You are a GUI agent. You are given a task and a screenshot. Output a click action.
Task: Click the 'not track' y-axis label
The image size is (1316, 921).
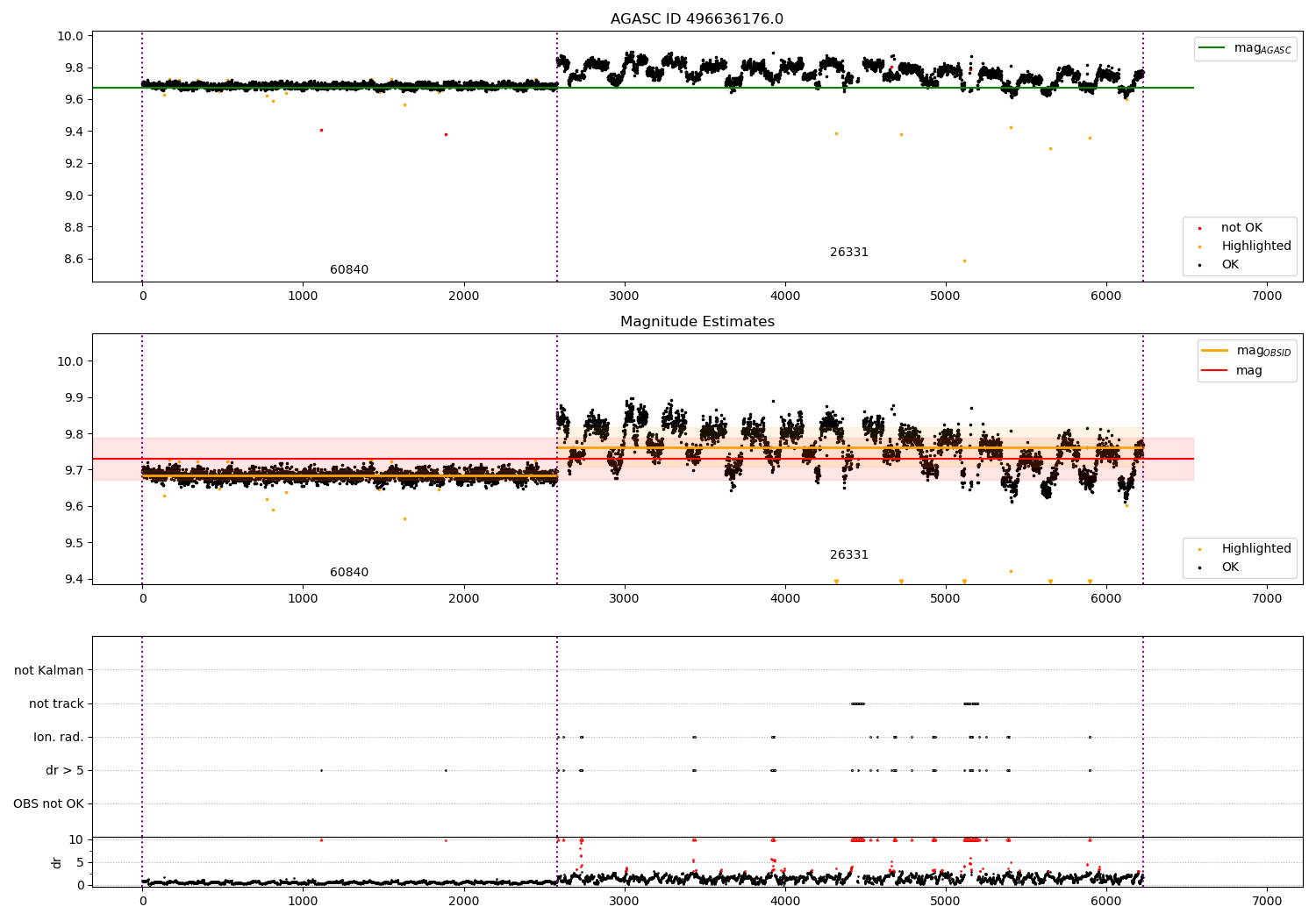click(x=56, y=703)
